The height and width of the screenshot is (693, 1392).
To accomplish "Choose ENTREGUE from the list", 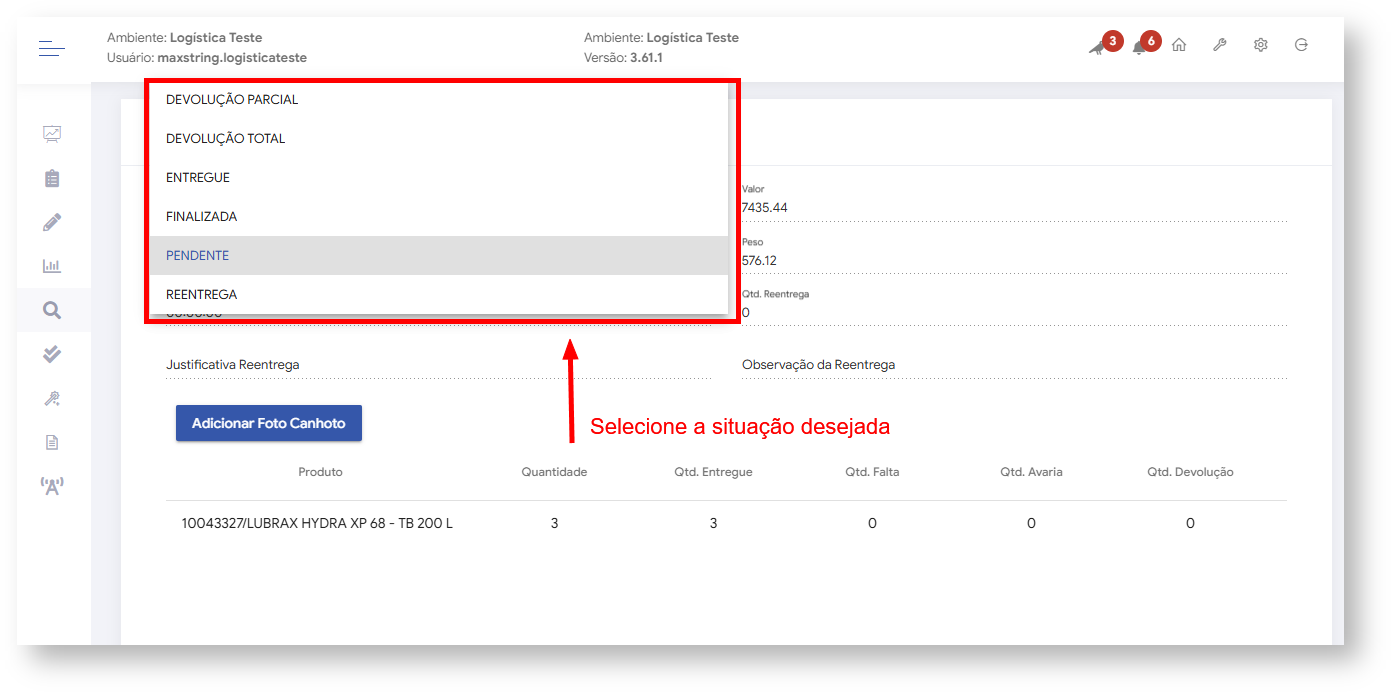I will tap(438, 178).
